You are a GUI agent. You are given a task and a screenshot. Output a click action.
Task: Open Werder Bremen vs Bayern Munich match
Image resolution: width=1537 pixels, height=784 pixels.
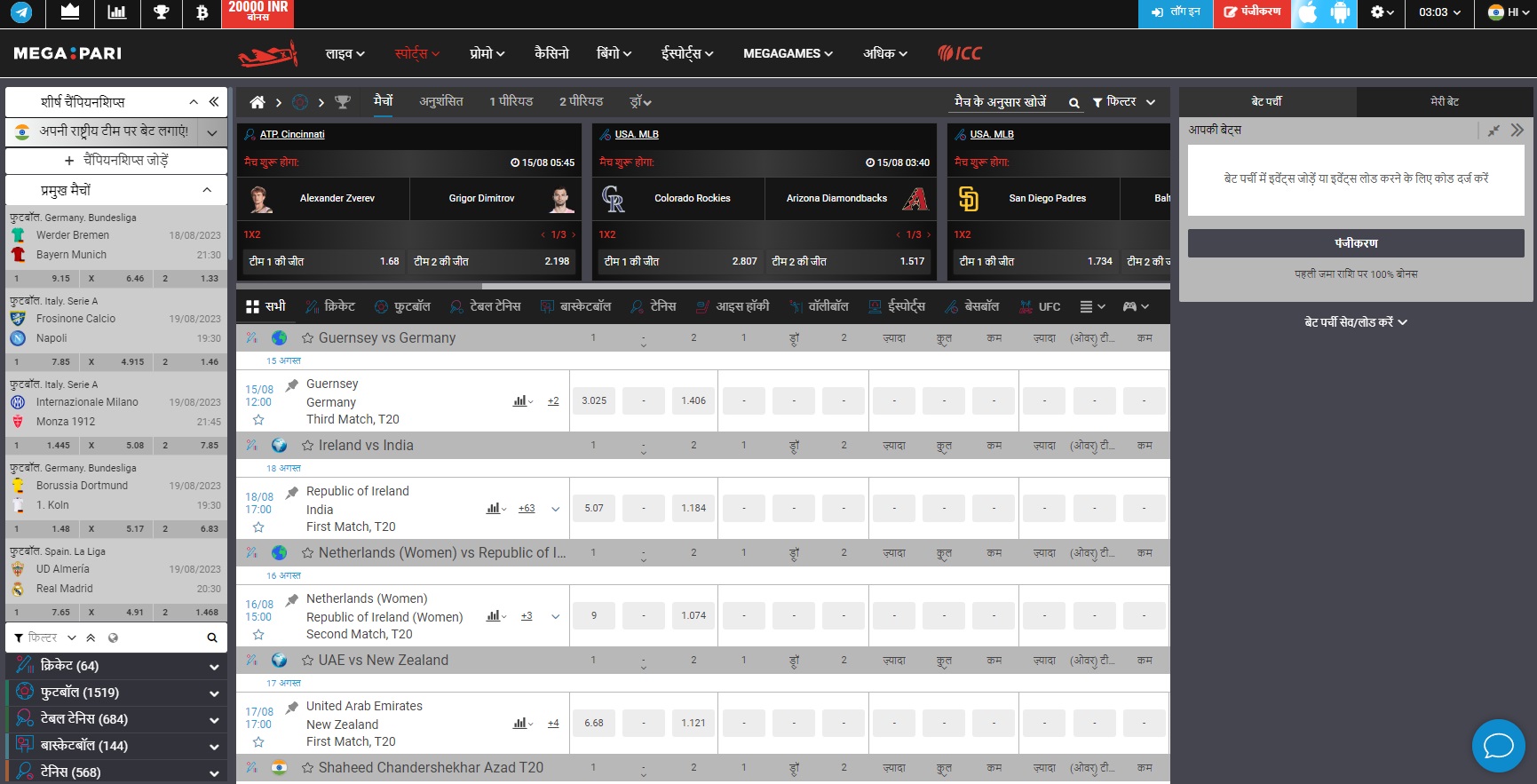(x=116, y=245)
